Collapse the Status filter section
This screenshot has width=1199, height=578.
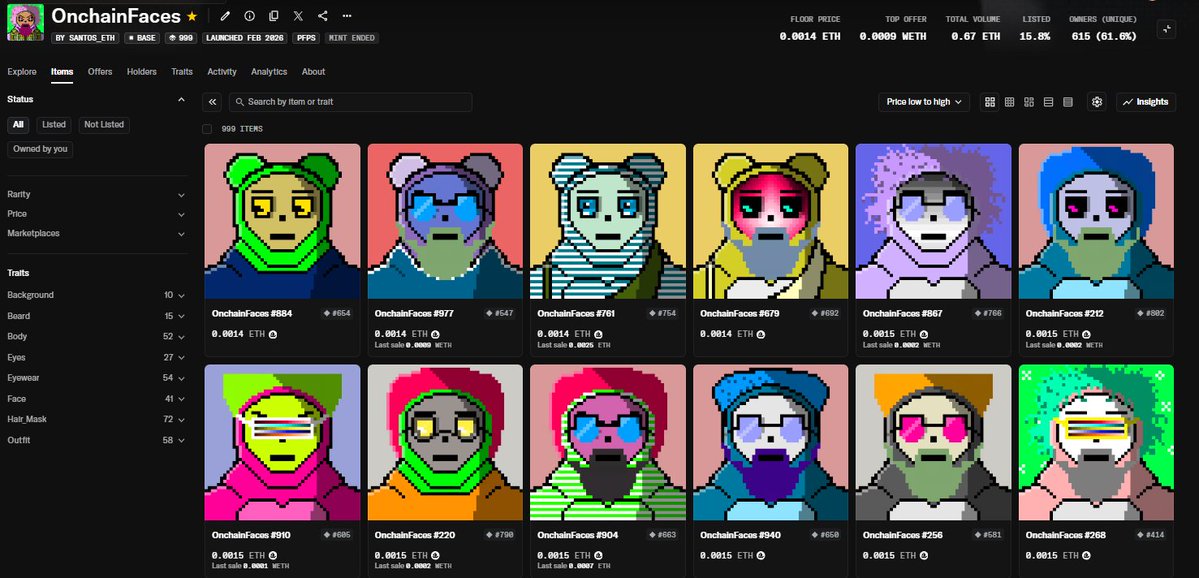pos(181,99)
